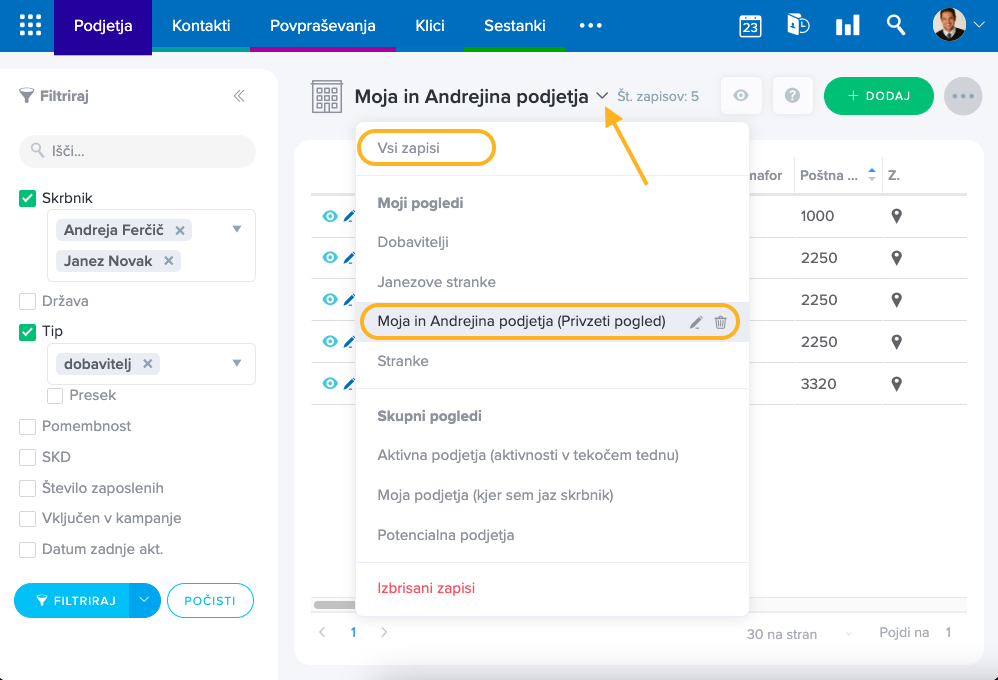This screenshot has height=680, width=998.
Task: Click the map pin in the 1000 row
Action: coord(896,216)
